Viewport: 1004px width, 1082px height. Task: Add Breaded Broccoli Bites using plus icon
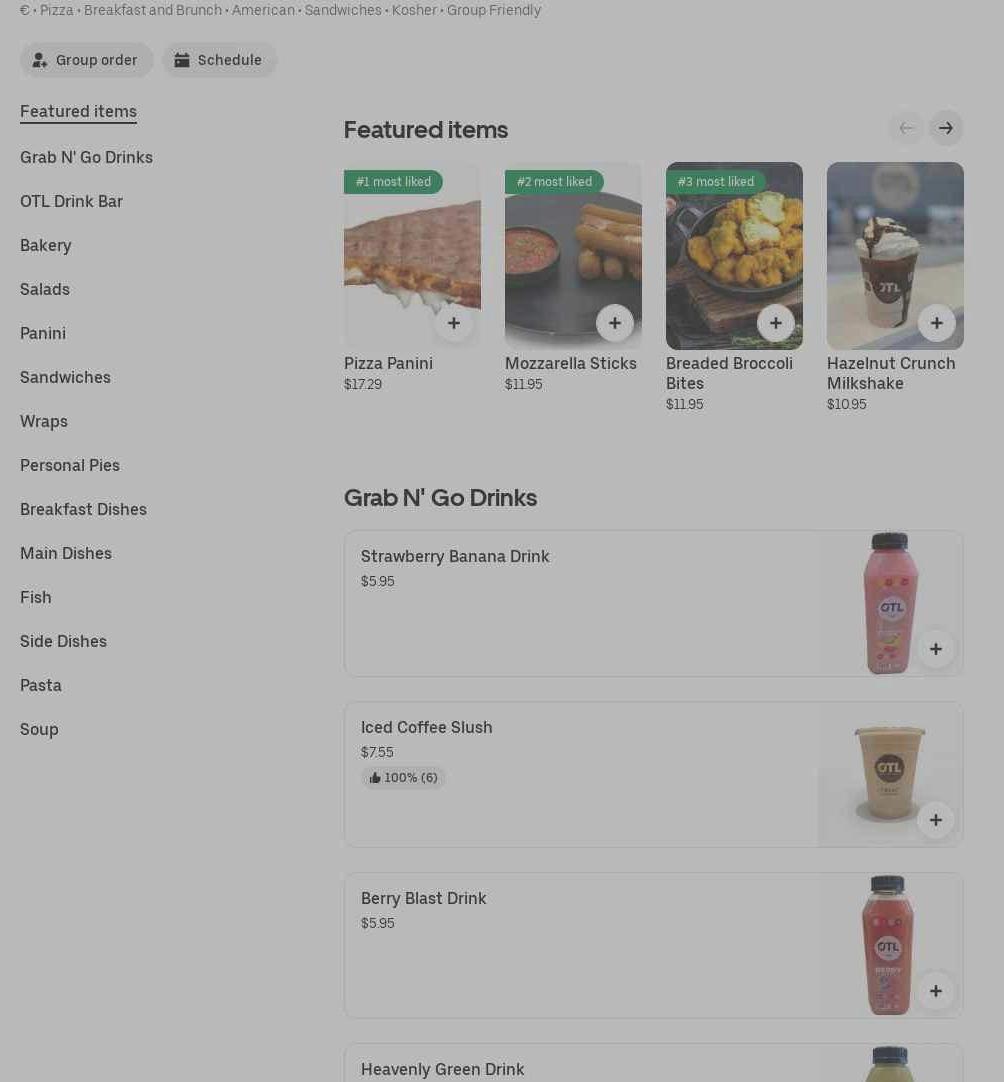pos(776,323)
